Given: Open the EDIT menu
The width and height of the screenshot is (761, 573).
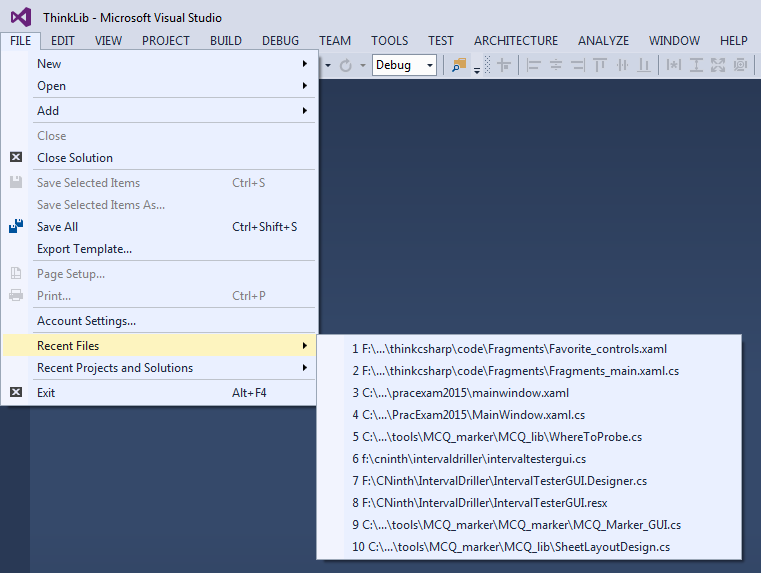Looking at the screenshot, I should [x=63, y=41].
